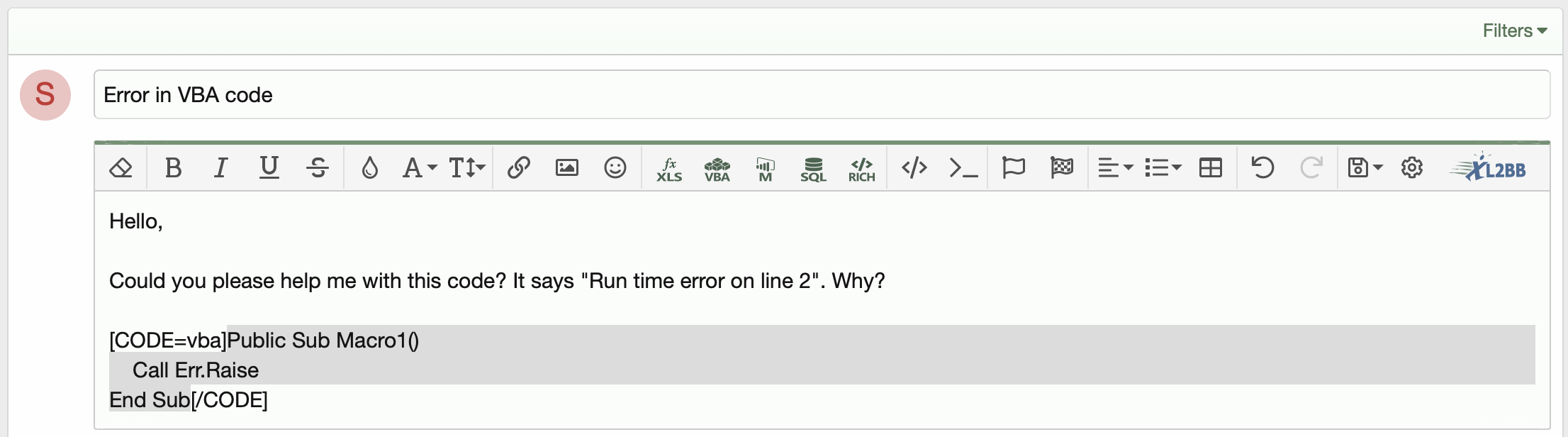This screenshot has height=437, width=1568.
Task: Click the eraser remove formatting icon
Action: [x=121, y=168]
